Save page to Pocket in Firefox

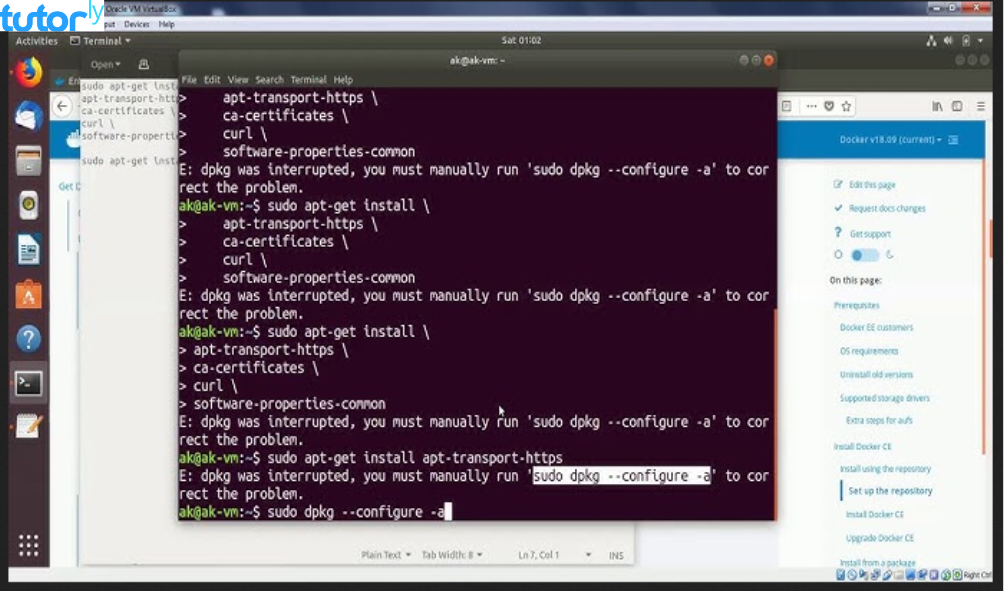point(829,106)
